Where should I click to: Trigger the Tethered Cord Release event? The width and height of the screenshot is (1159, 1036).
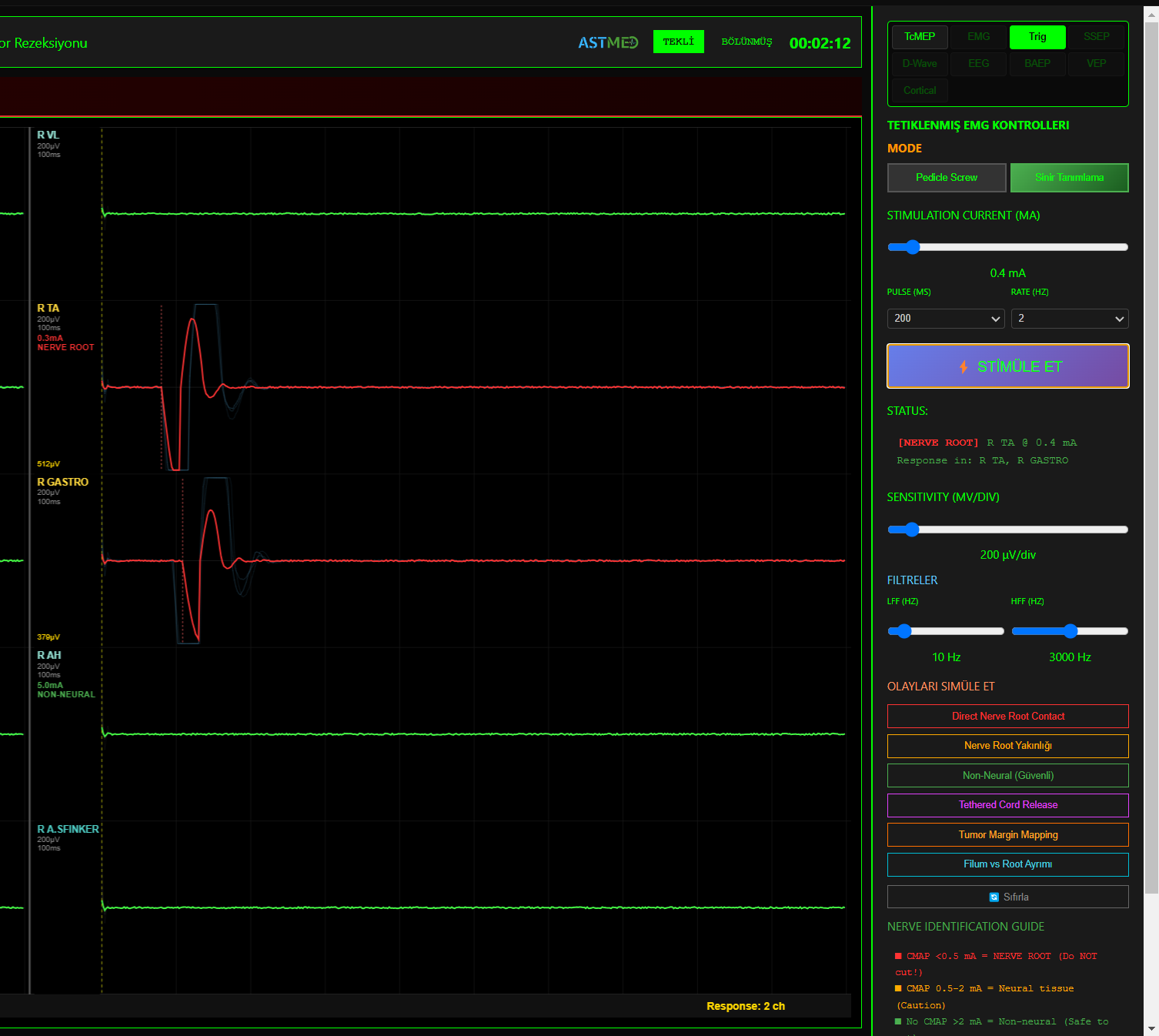[x=1007, y=805]
